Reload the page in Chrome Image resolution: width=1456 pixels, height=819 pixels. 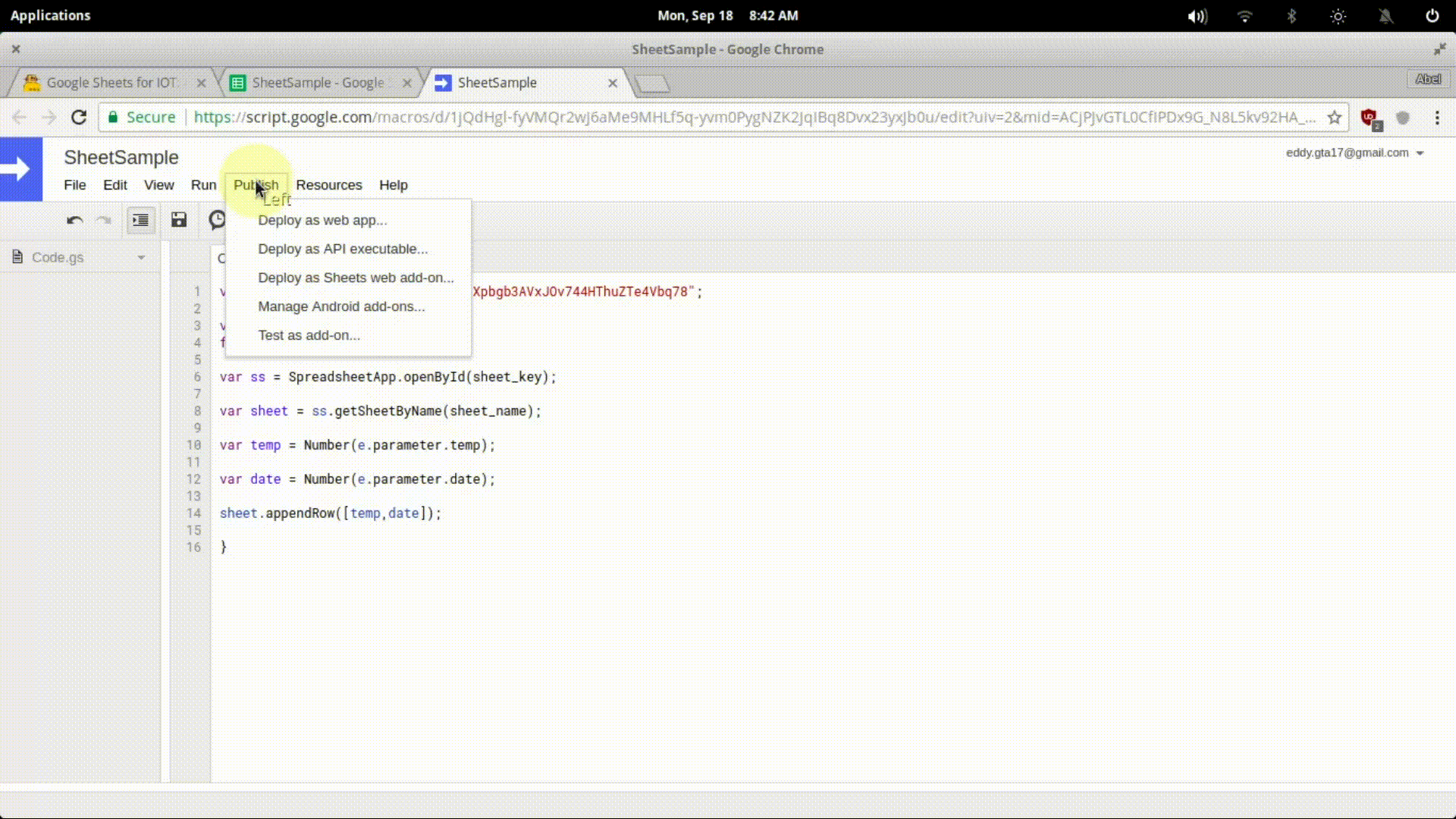(x=79, y=118)
